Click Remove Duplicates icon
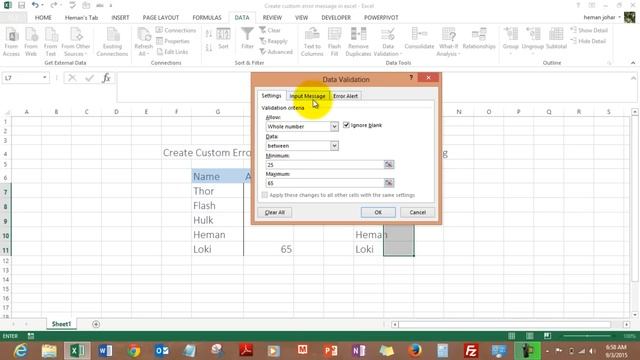This screenshot has height=360, width=640. tap(358, 42)
